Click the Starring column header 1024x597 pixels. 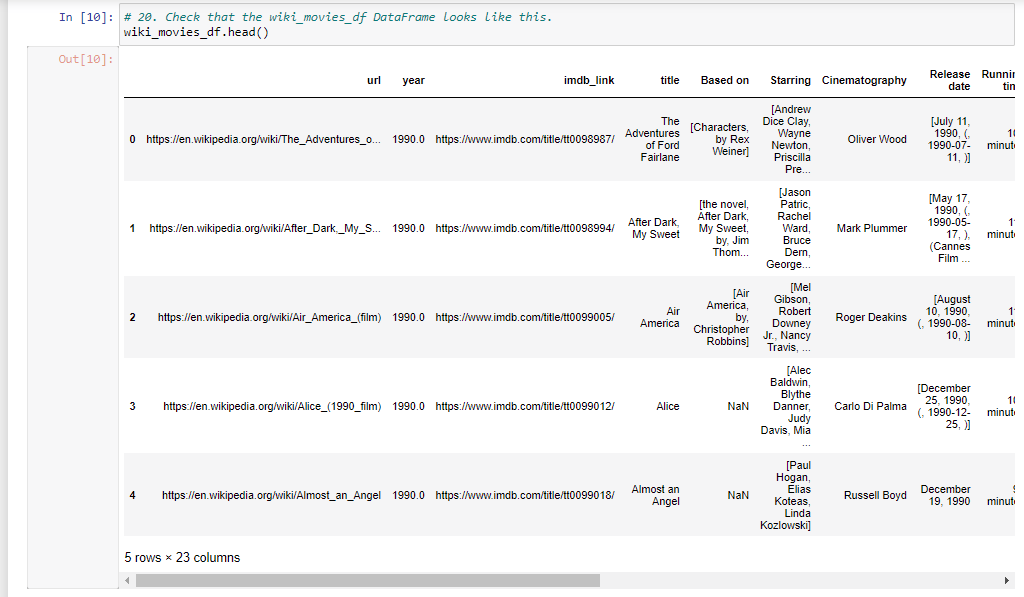click(x=790, y=80)
